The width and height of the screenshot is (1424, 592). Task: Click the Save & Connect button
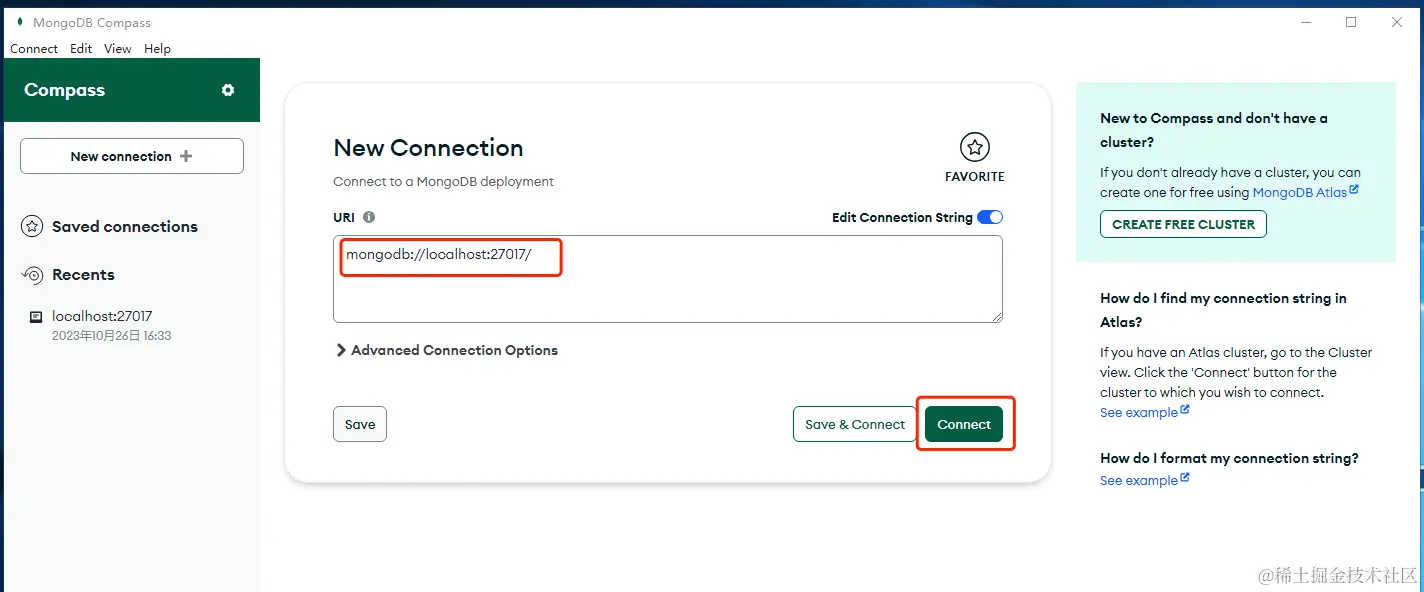point(855,424)
